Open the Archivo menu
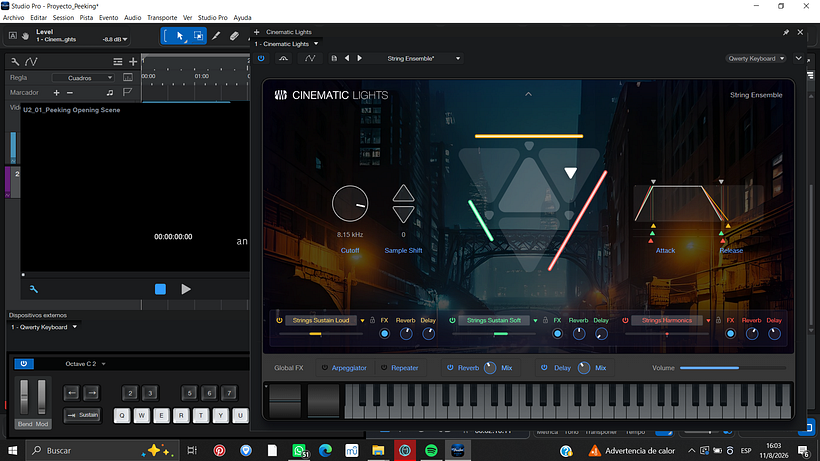820x461 pixels. pyautogui.click(x=14, y=18)
